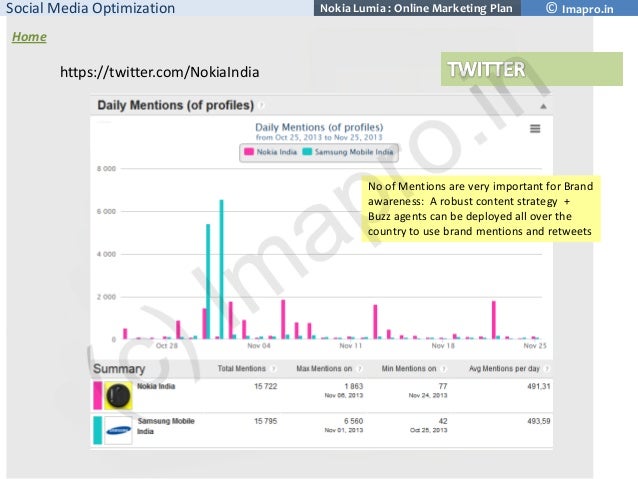Click help icon next to Max Mentions on
Screen dimensions: 638x479
(360, 369)
